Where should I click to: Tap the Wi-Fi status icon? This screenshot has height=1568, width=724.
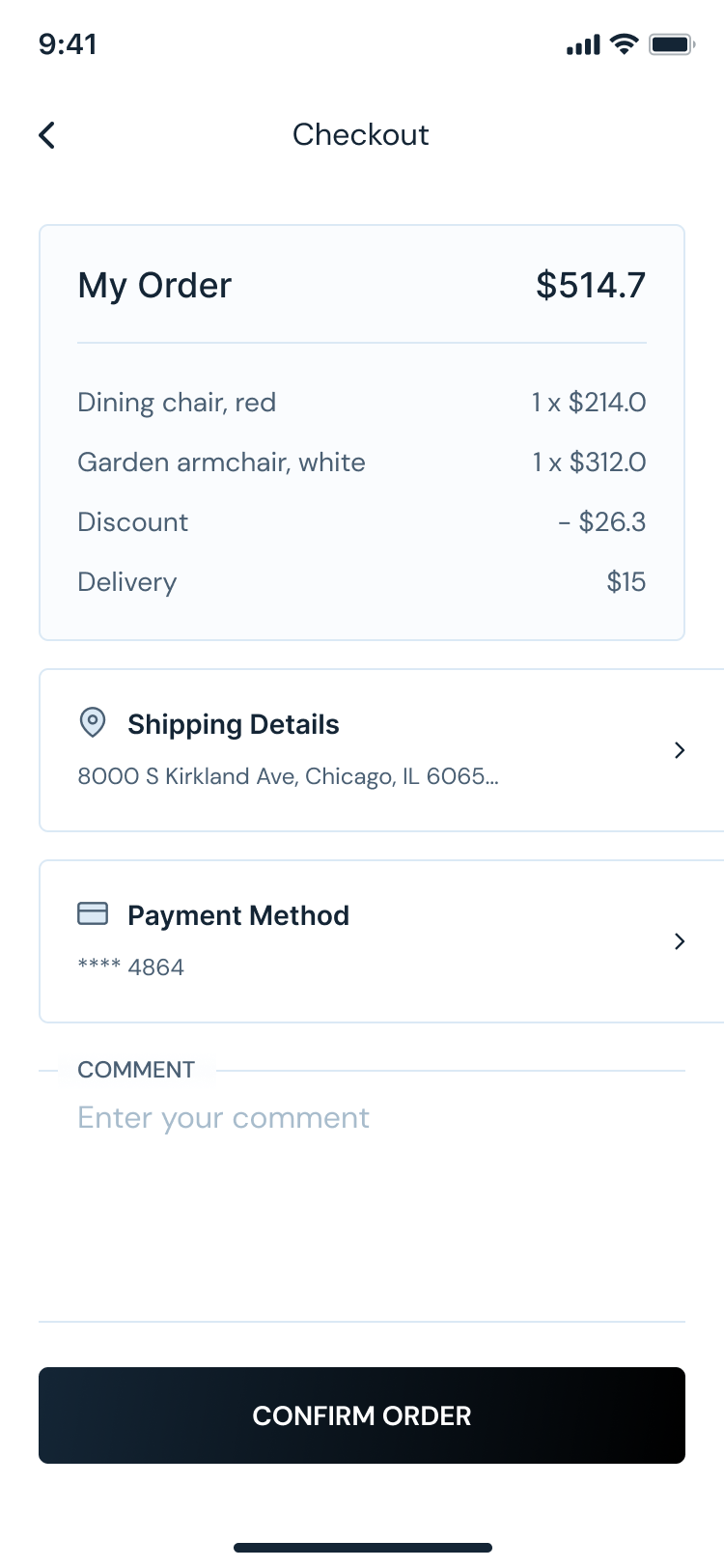coord(626,44)
